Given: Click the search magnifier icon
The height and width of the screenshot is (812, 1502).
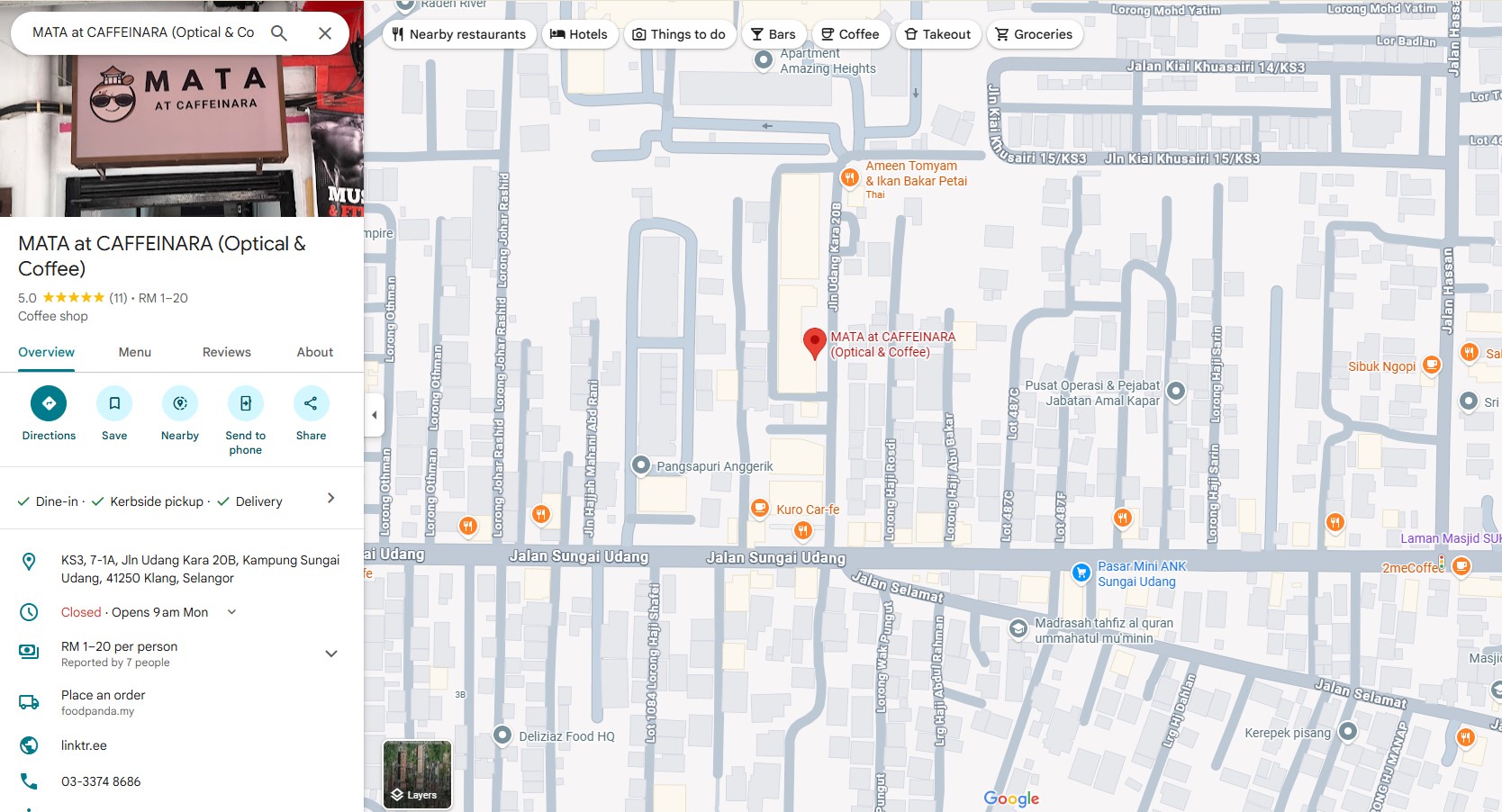Looking at the screenshot, I should coord(279,32).
